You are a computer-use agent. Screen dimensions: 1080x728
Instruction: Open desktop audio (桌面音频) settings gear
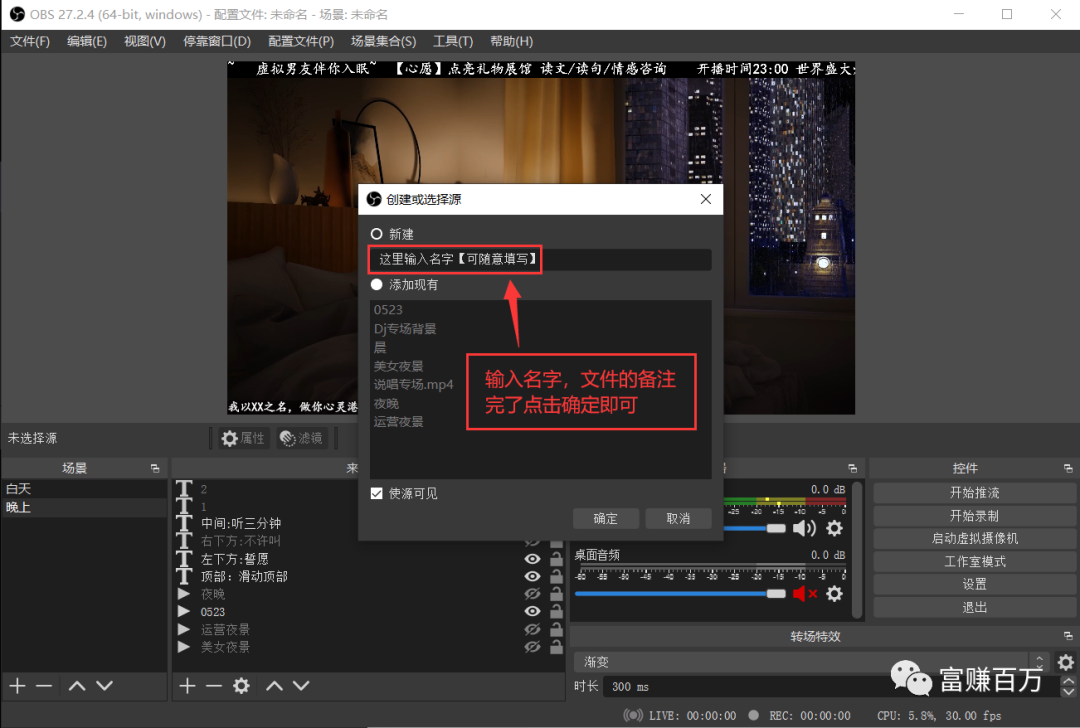point(834,593)
